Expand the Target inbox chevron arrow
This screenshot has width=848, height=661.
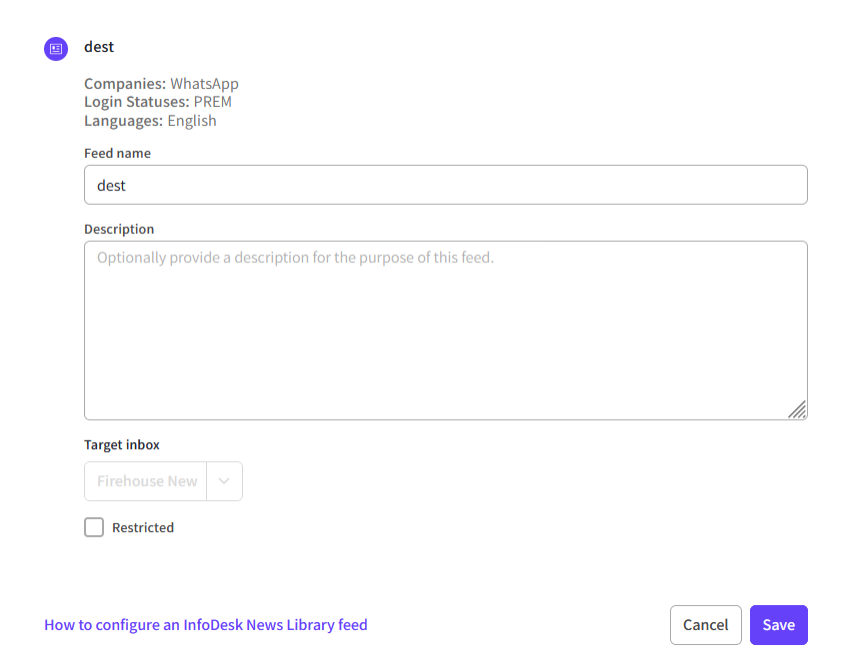pyautogui.click(x=224, y=481)
